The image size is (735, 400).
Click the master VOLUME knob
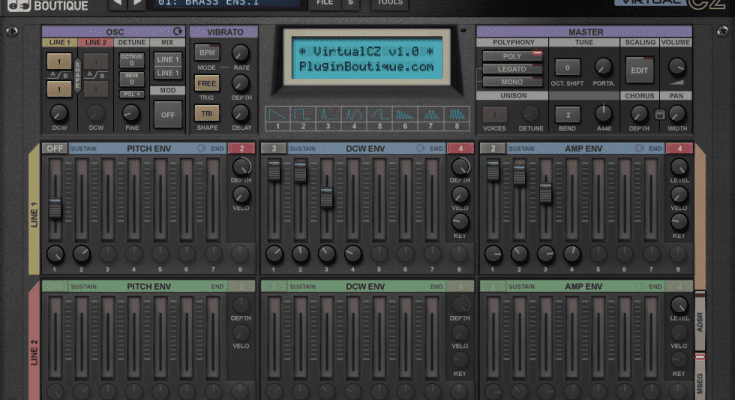(677, 69)
